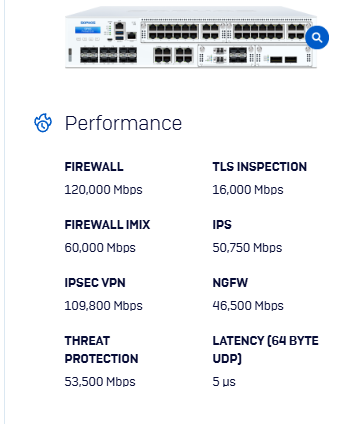
Task: Click the 46,500 Mbps NGFW value
Action: [248, 306]
